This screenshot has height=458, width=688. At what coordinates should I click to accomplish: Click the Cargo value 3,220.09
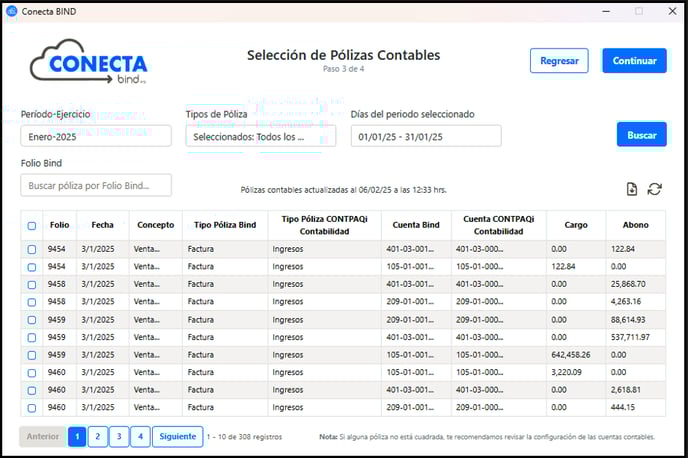tap(566, 372)
